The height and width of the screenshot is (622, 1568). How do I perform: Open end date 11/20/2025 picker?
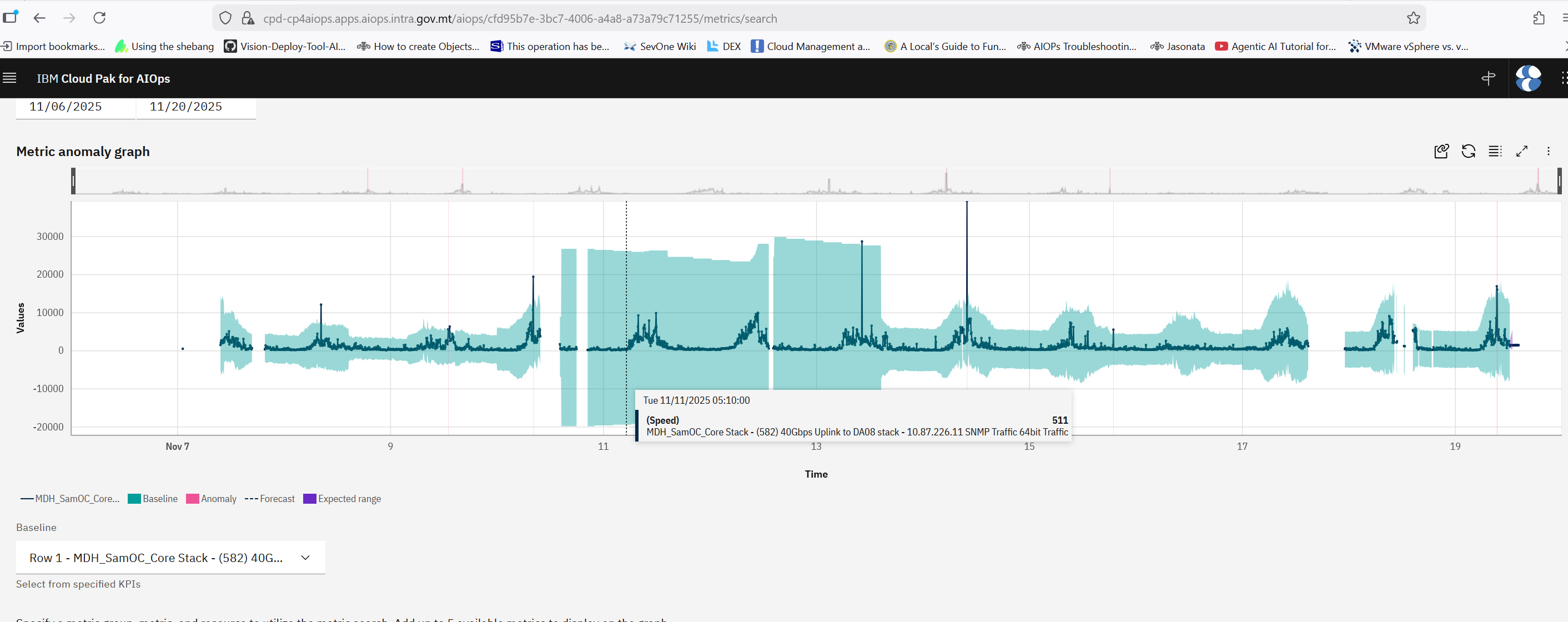pos(186,107)
